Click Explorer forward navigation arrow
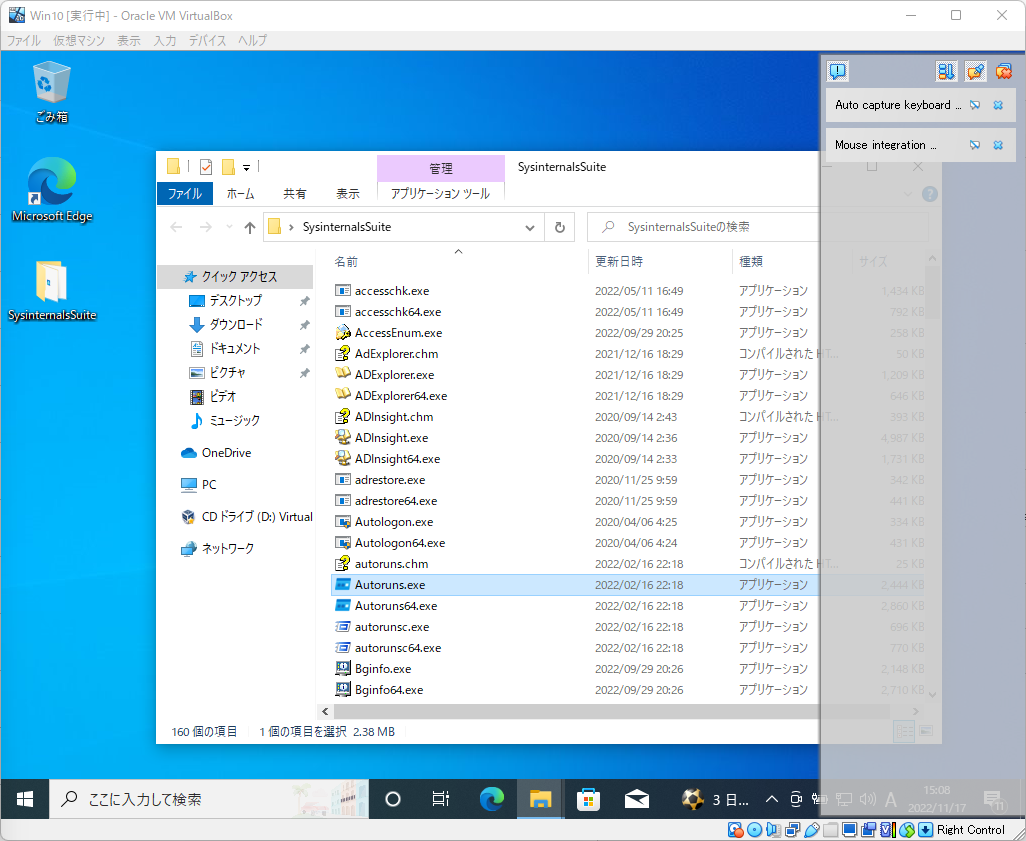The image size is (1026, 841). (x=205, y=227)
